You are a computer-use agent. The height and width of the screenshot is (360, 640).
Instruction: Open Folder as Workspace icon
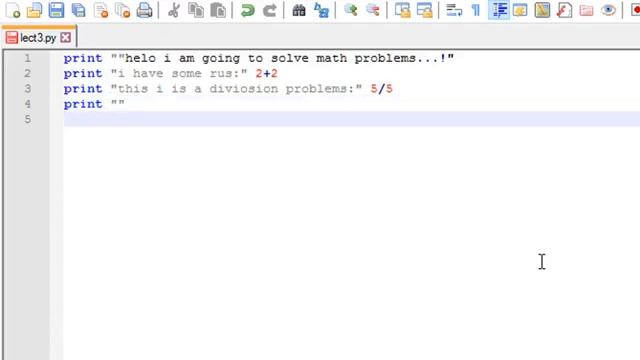click(586, 10)
